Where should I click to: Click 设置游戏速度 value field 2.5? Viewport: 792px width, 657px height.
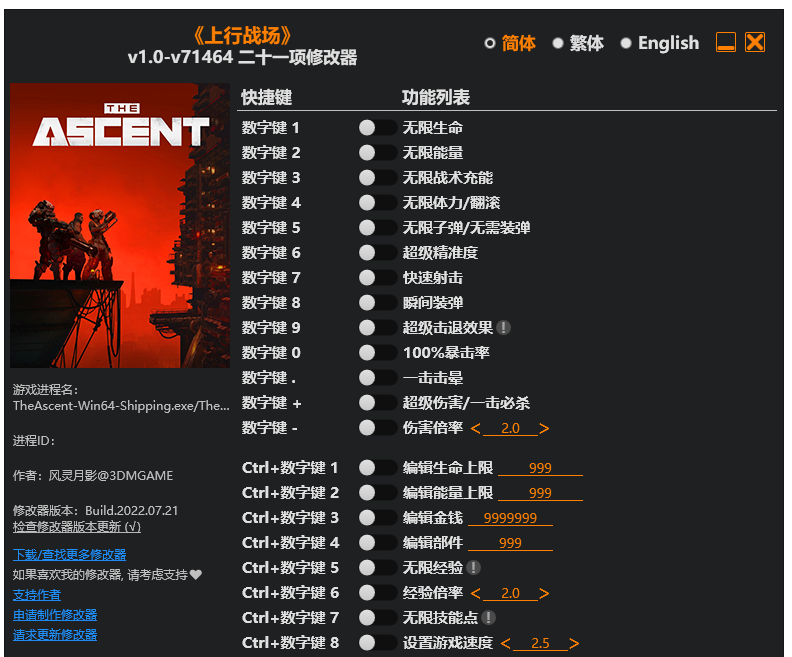tap(540, 643)
